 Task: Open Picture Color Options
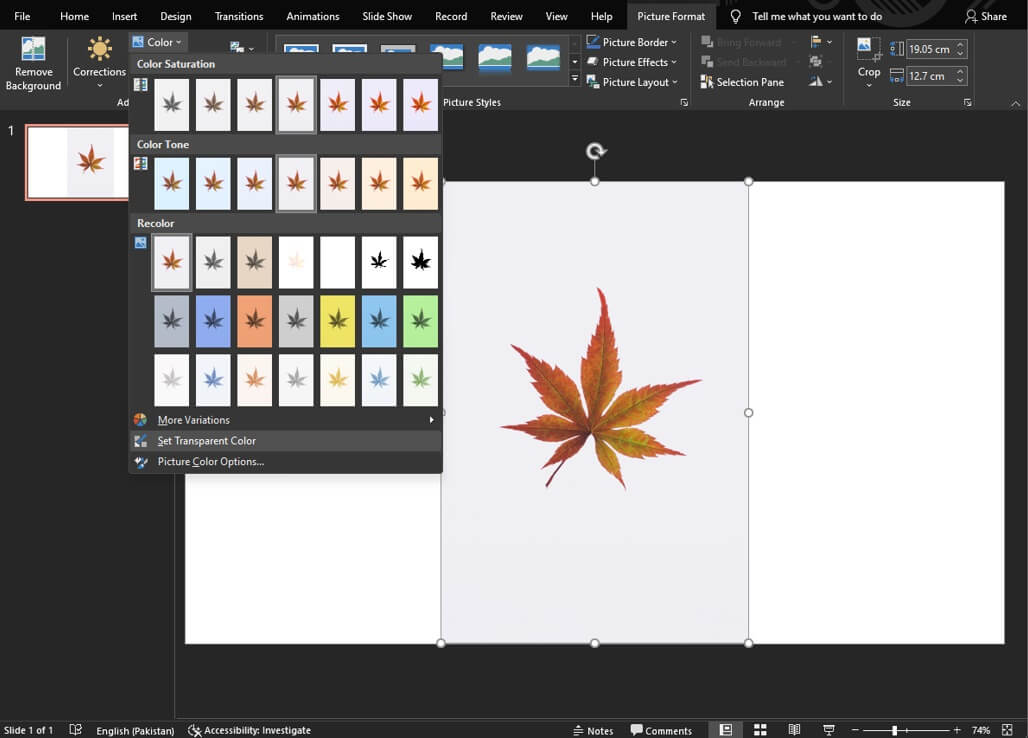point(210,461)
